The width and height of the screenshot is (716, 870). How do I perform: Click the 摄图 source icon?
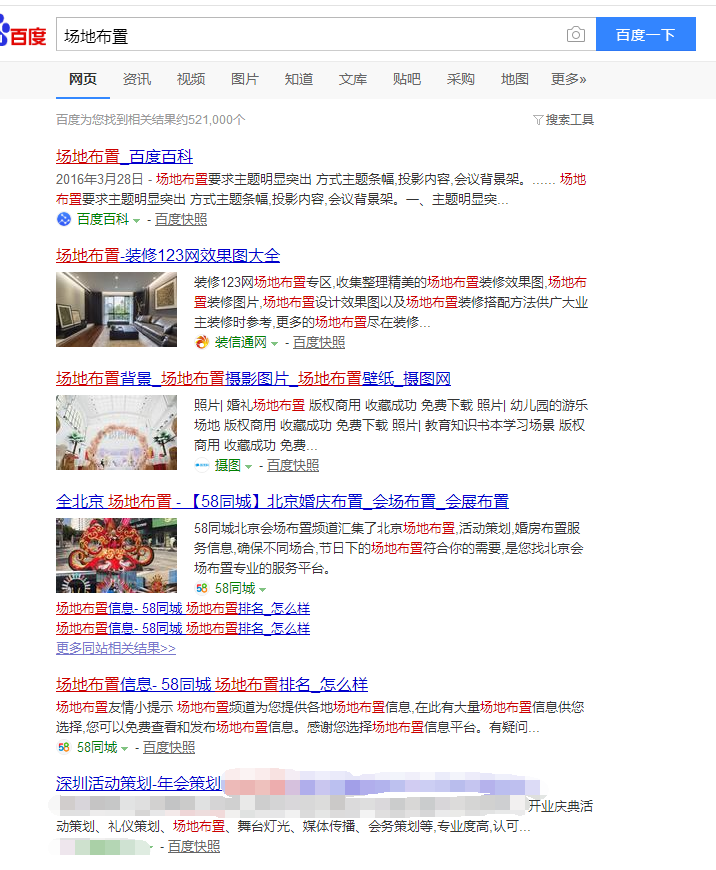201,466
